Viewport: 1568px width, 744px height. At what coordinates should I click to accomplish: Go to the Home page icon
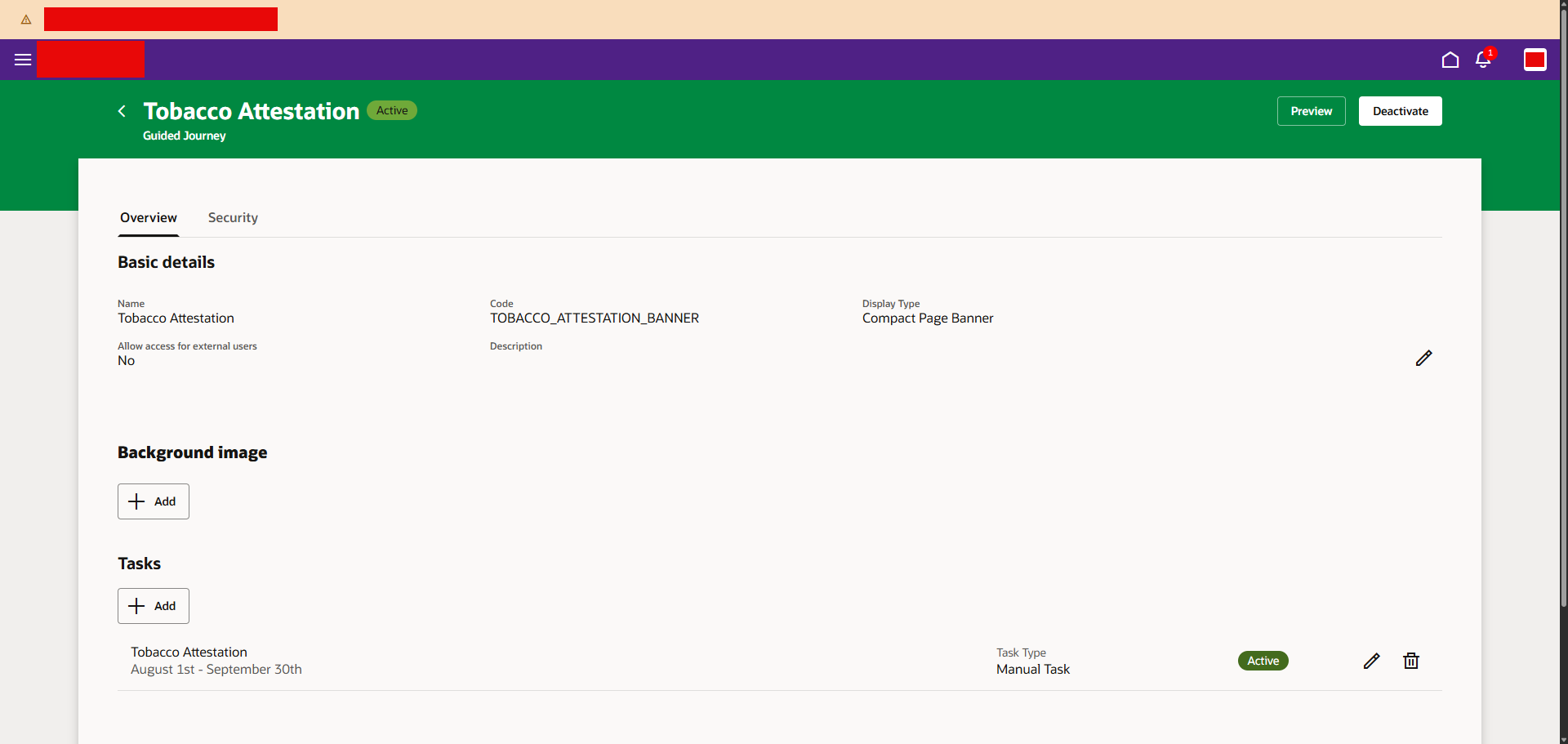pos(1450,60)
